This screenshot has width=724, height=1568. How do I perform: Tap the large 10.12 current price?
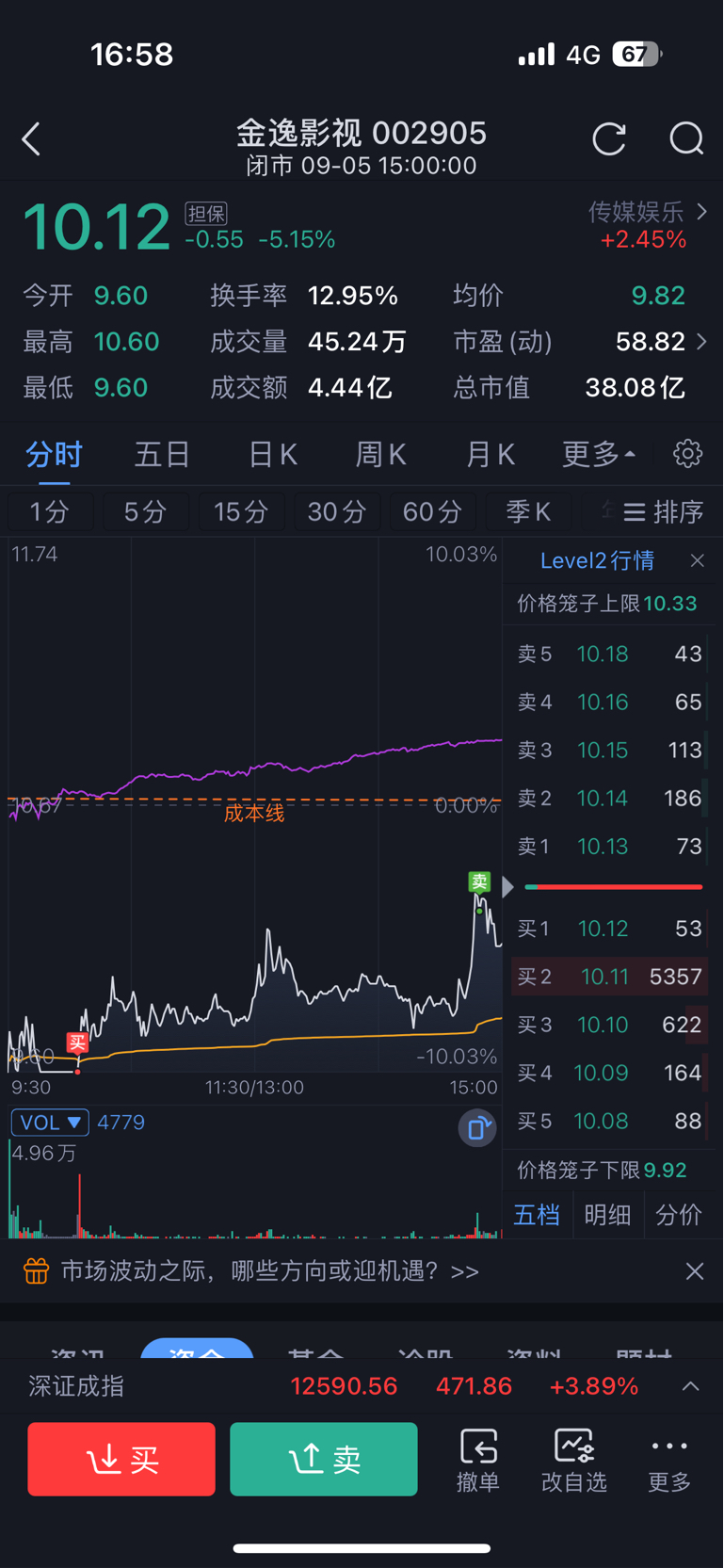(96, 227)
